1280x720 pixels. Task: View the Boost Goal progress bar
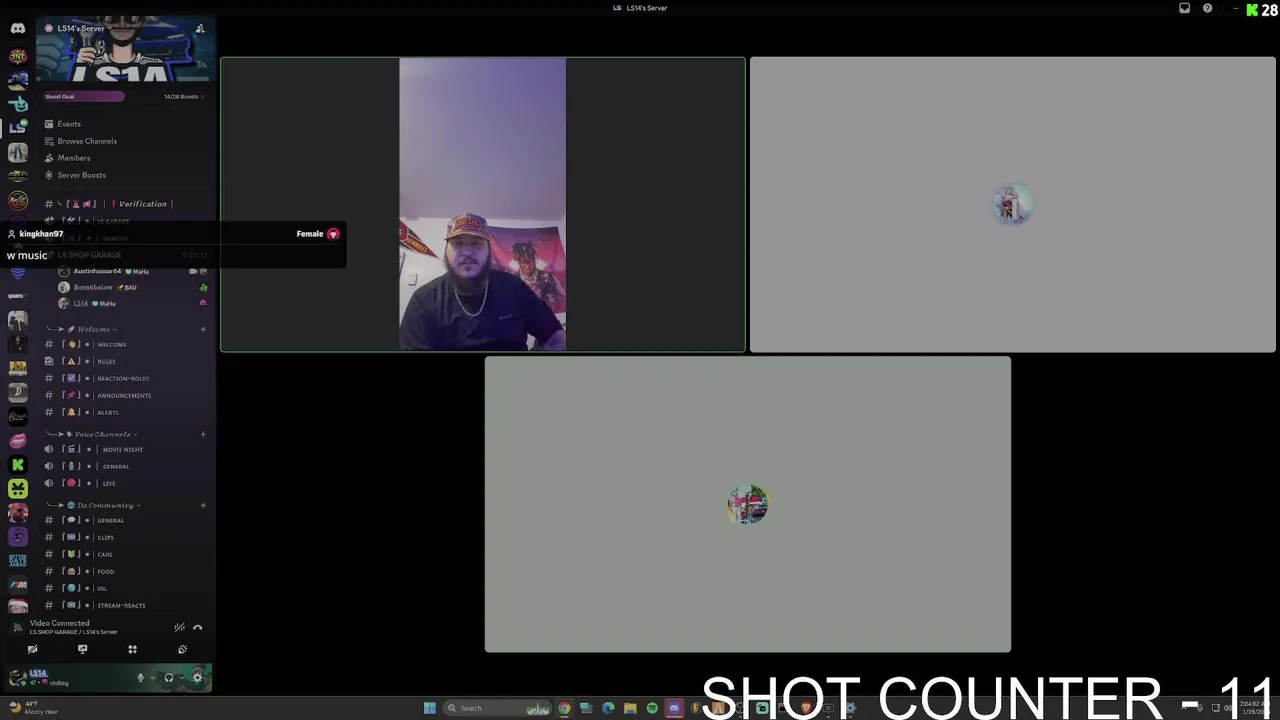point(84,96)
